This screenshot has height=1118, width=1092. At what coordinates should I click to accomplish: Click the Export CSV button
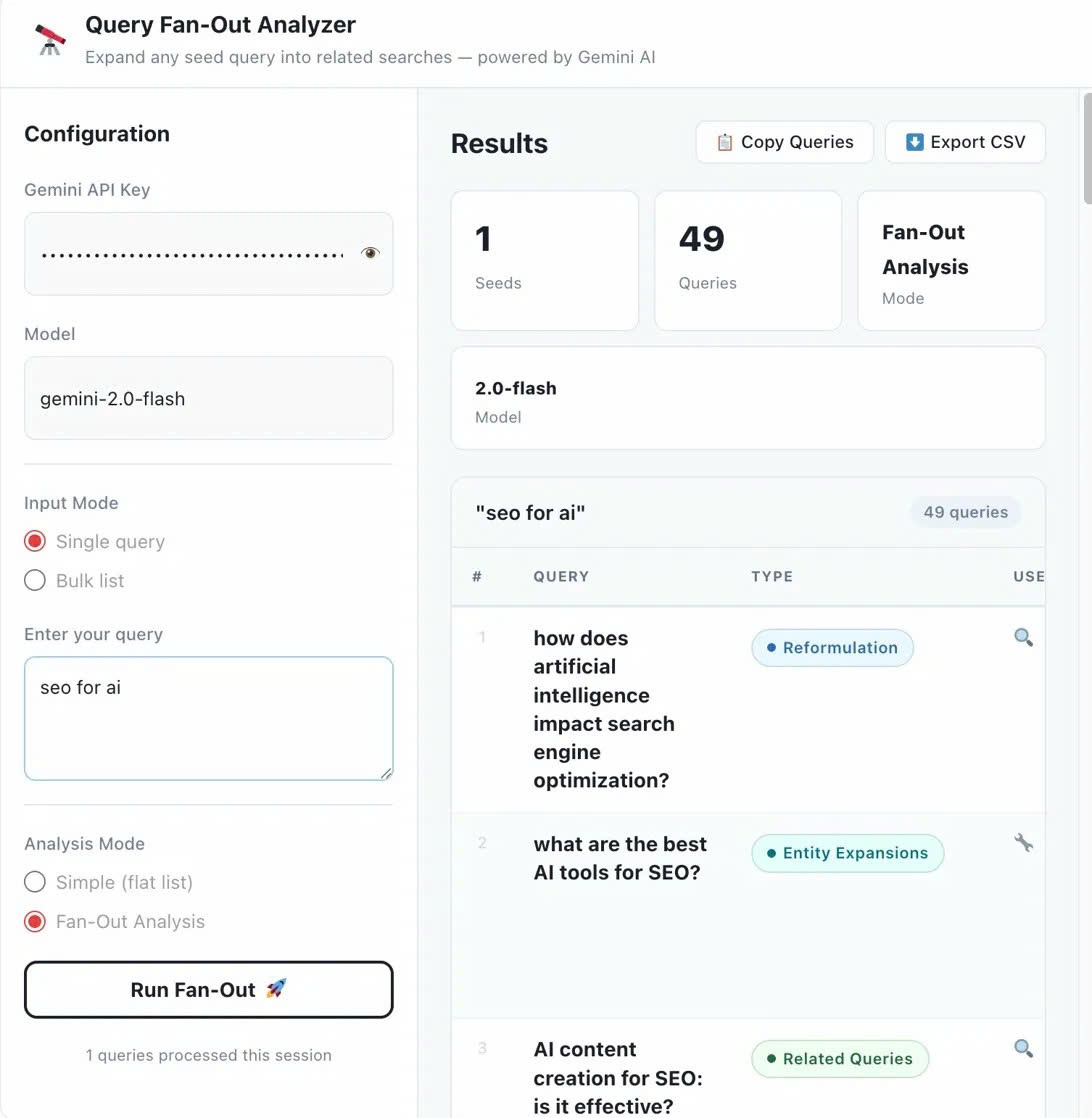click(965, 142)
